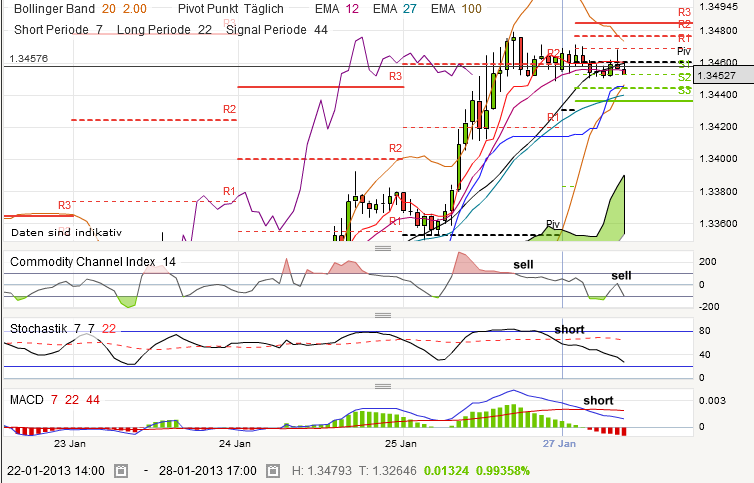The image size is (754, 483).
Task: Open the start date calendar icon
Action: [x=121, y=470]
